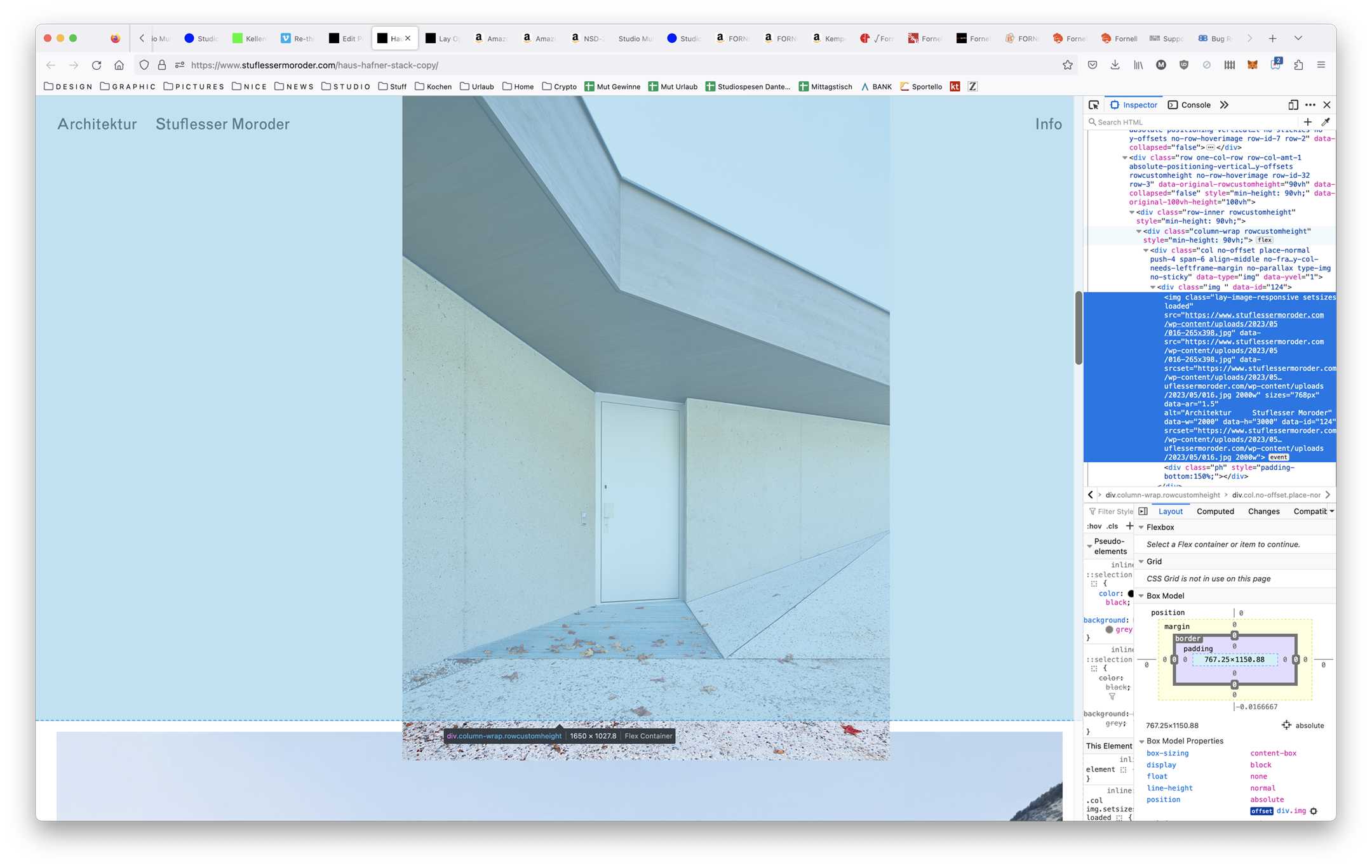Click the create new node plus icon
The image size is (1372, 868).
click(x=1307, y=122)
